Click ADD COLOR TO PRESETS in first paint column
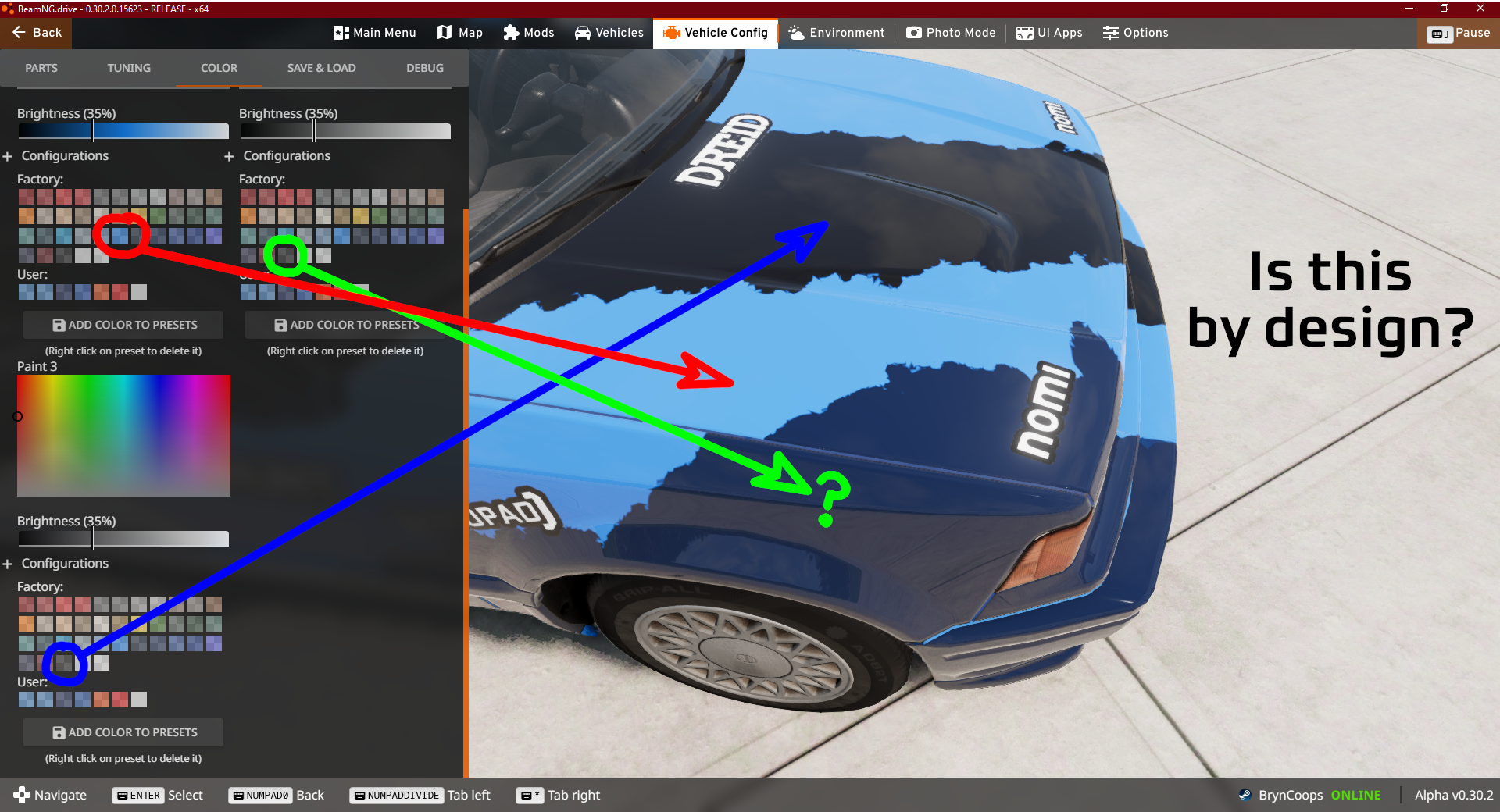 (123, 325)
